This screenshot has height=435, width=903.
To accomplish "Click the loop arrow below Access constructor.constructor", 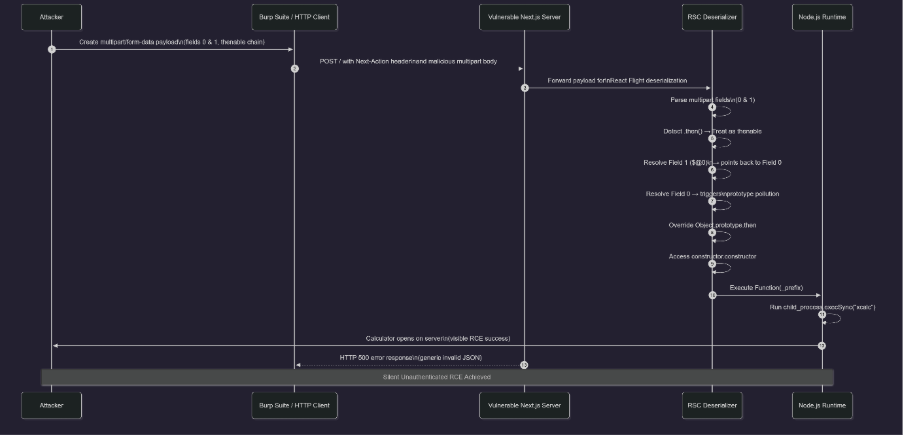I will 722,266.
